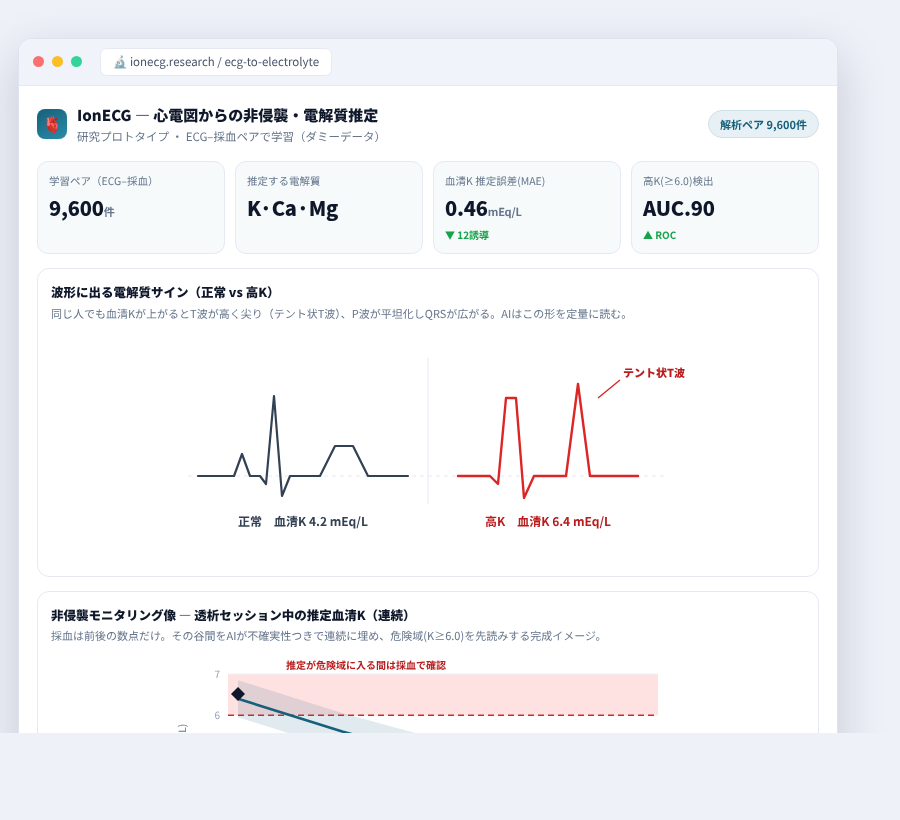900x820 pixels.
Task: Click the 推定する電解質 label
Action: tap(284, 181)
